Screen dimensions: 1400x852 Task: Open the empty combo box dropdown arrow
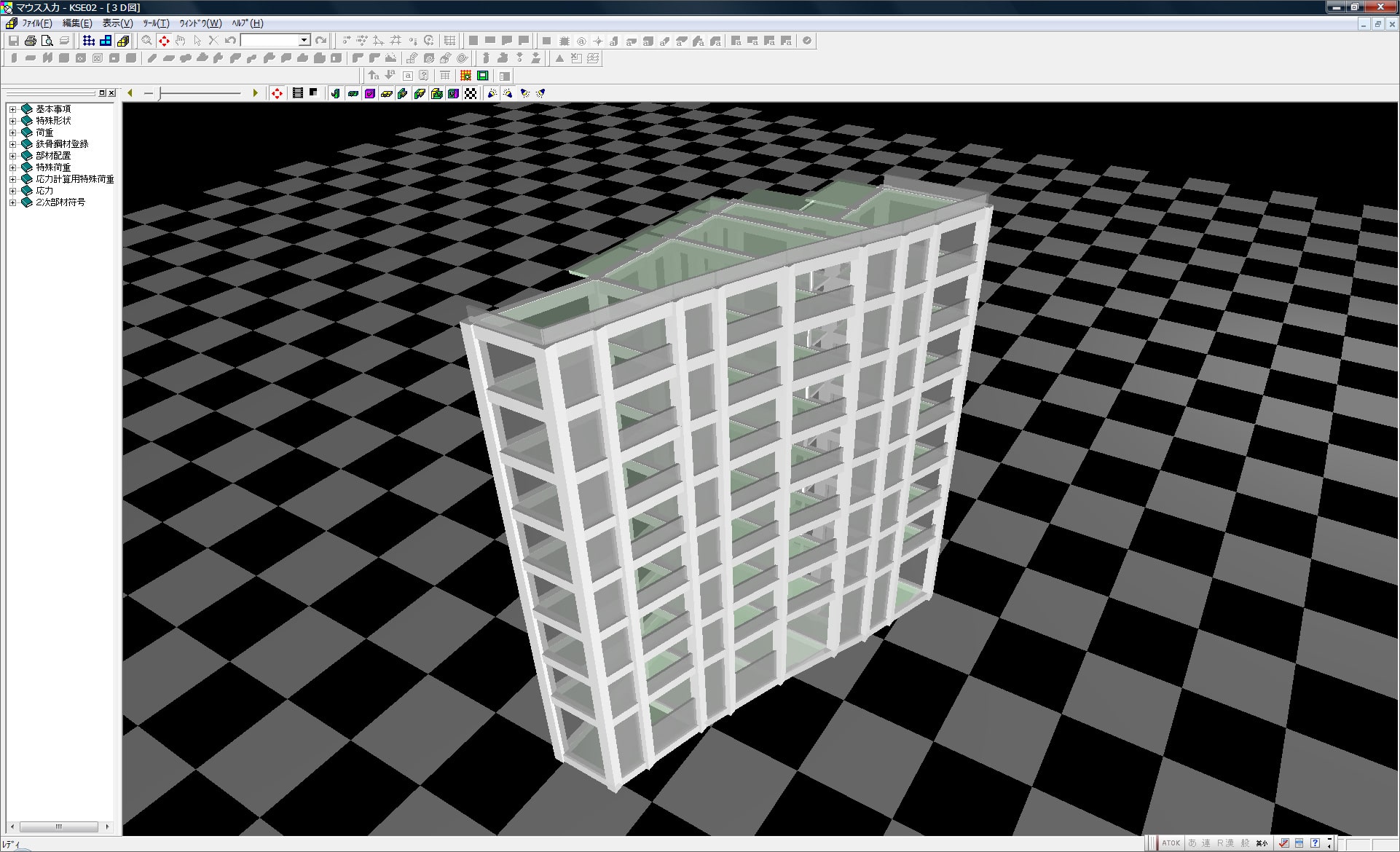click(304, 41)
